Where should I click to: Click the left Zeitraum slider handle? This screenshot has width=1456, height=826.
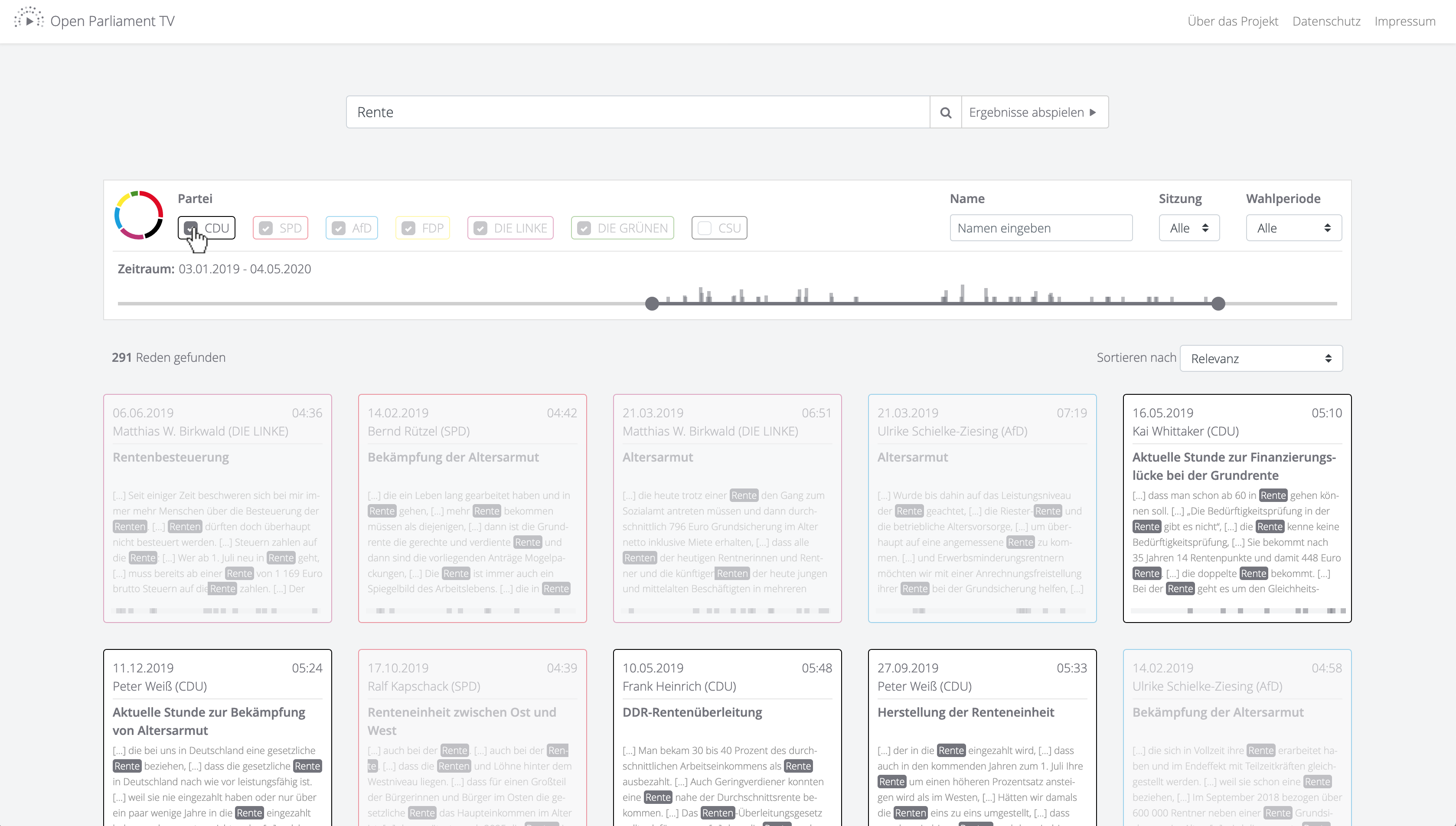pos(652,304)
